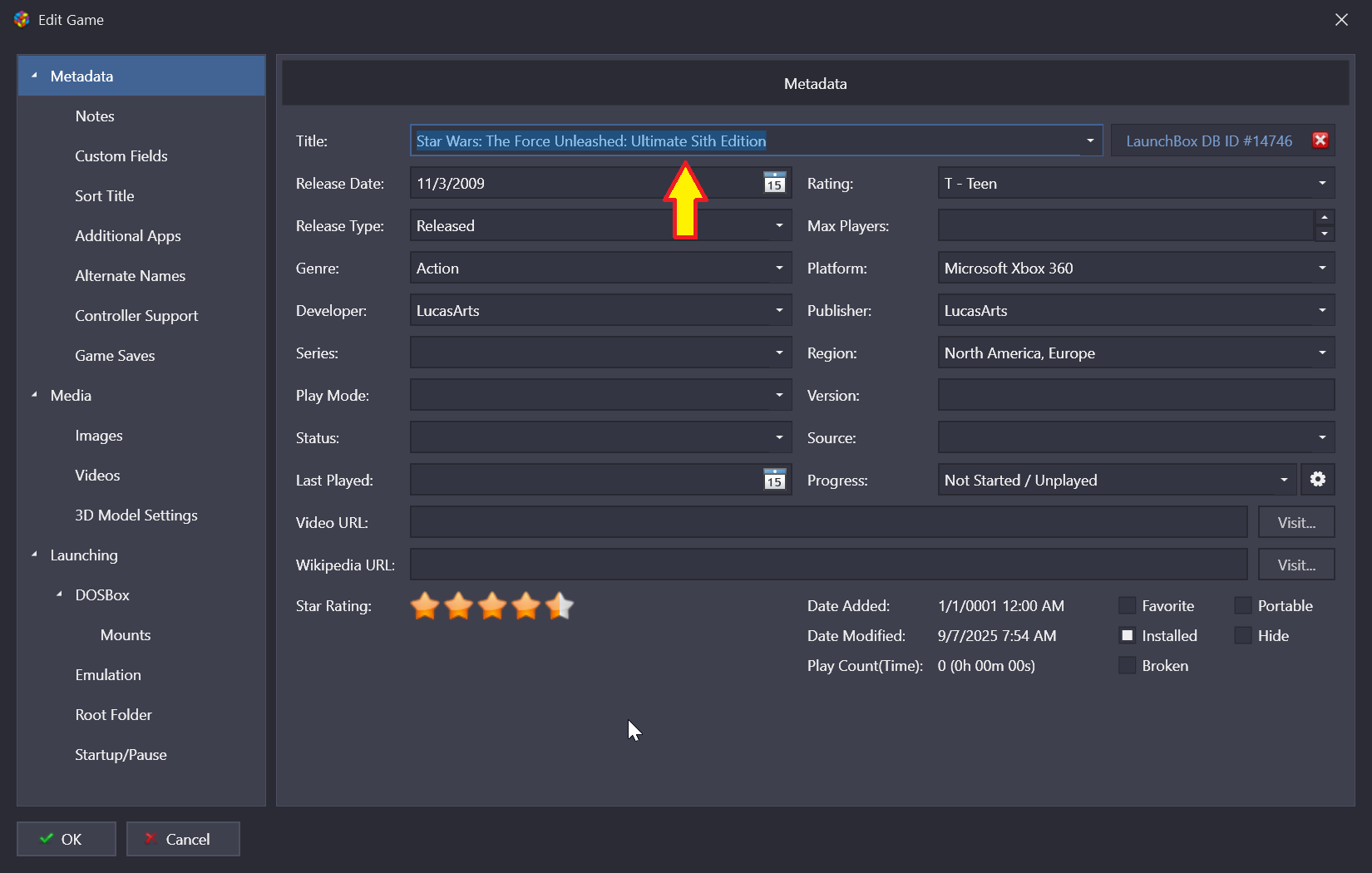
Task: Open the Title dropdown arrow
Action: (1090, 141)
